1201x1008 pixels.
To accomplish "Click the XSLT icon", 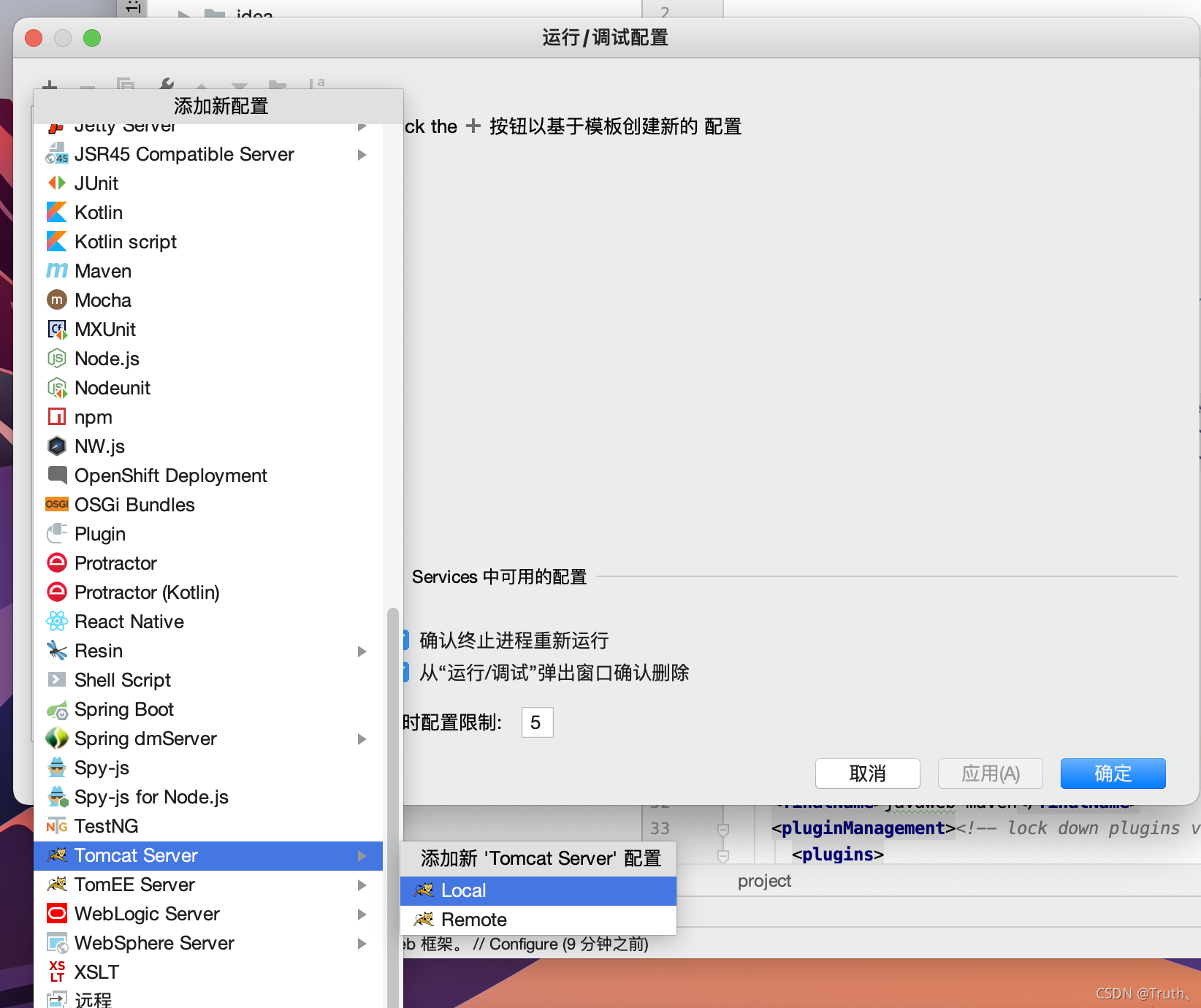I will coord(57,971).
